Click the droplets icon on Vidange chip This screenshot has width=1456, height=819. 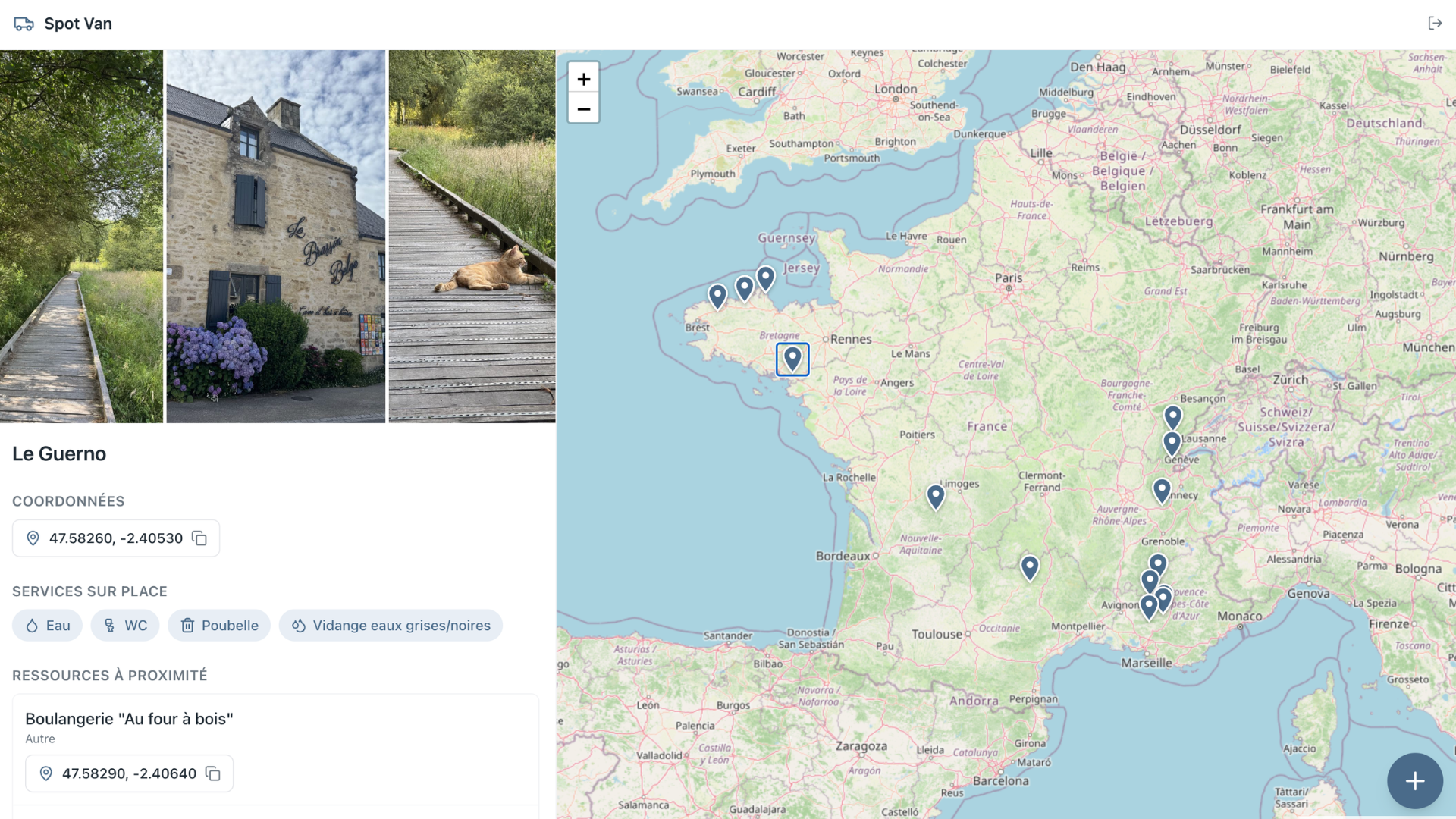pos(299,626)
